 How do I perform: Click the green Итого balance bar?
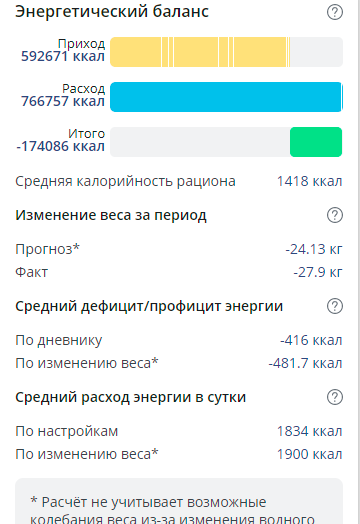(x=316, y=142)
